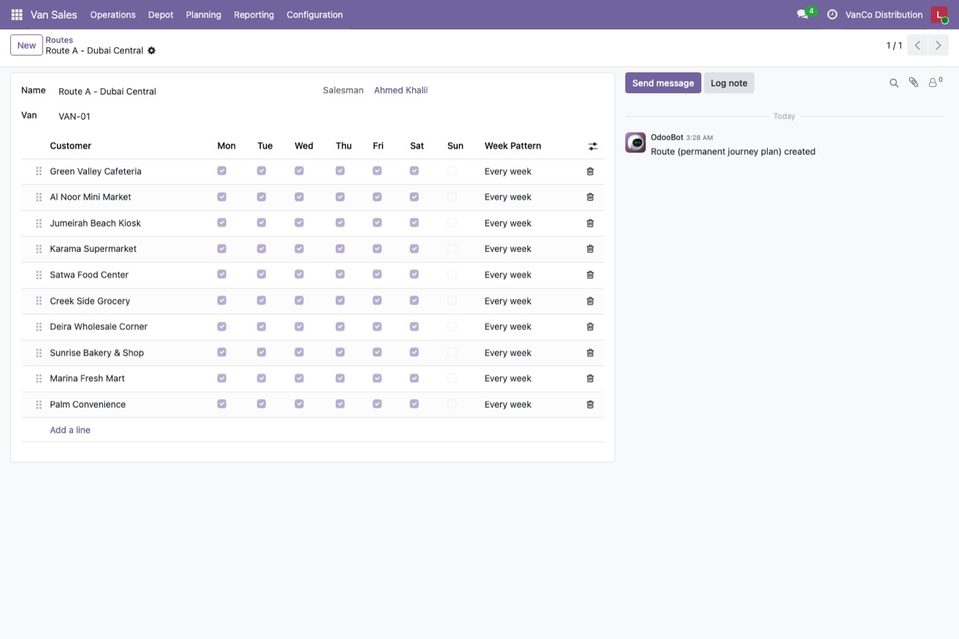959x639 pixels.
Task: Show followers icon in chatter
Action: point(935,82)
